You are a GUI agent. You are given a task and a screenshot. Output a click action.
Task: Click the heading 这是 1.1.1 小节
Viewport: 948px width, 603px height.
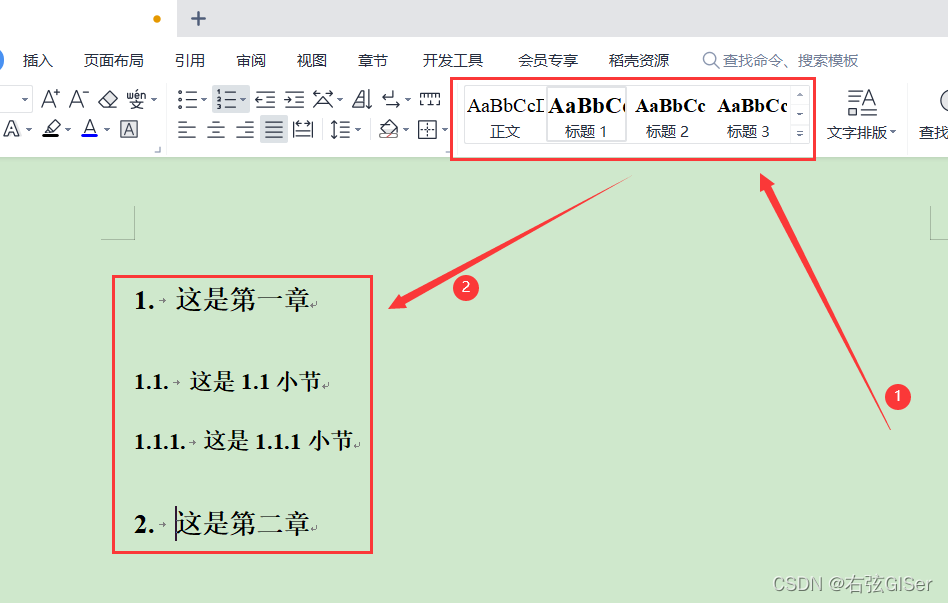pyautogui.click(x=279, y=442)
